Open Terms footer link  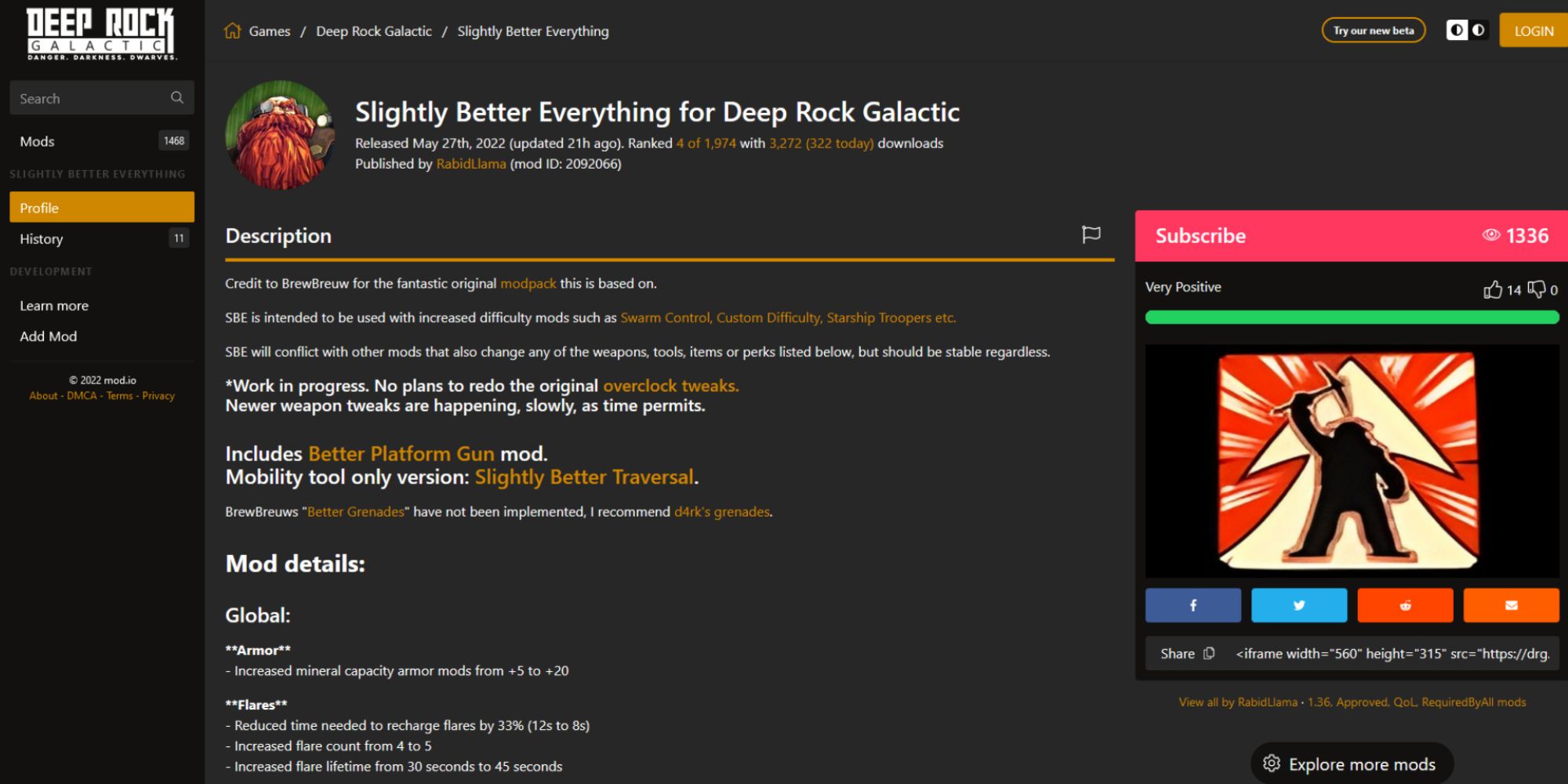119,396
